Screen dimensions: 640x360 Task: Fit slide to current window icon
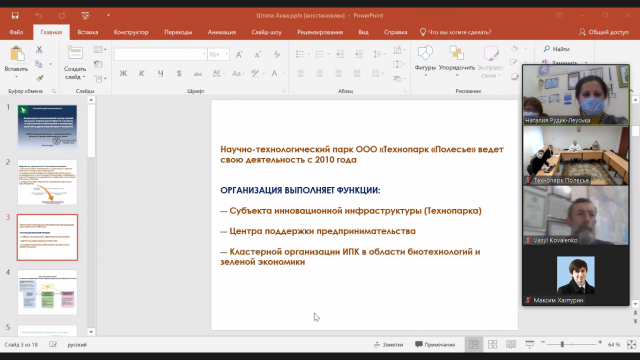point(631,344)
